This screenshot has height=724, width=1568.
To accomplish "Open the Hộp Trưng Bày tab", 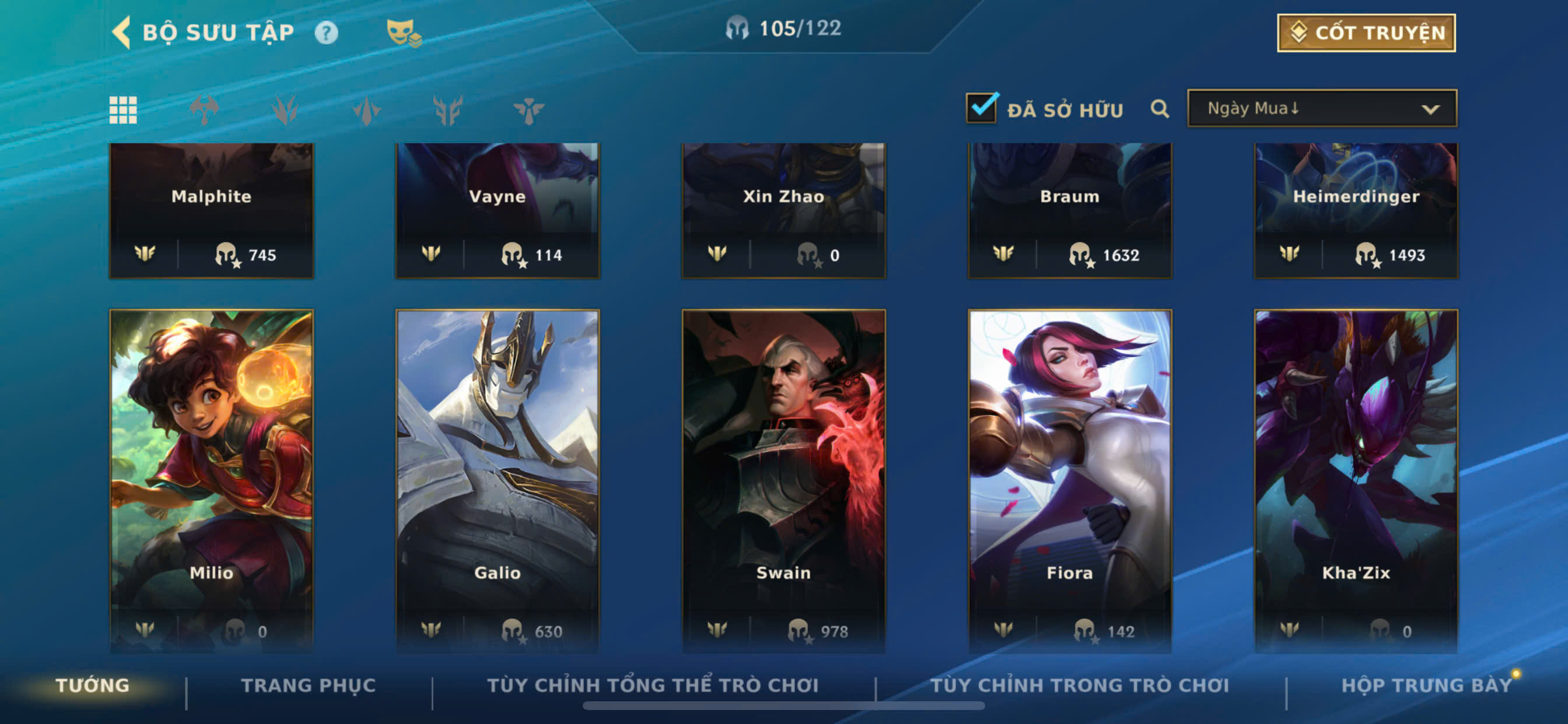I will (x=1426, y=686).
